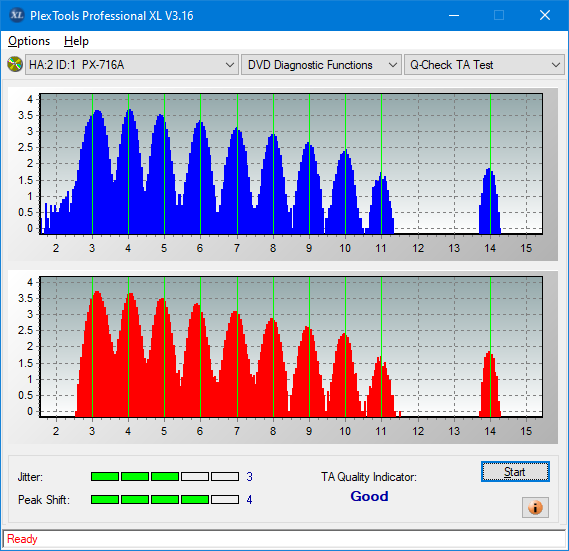569x551 pixels.
Task: Open the Options menu
Action: [29, 41]
